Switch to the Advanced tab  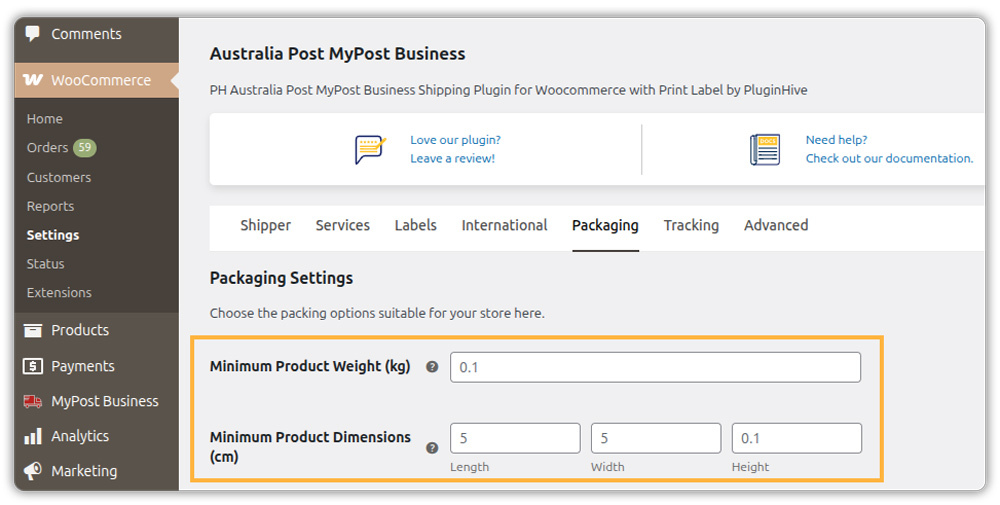(x=776, y=225)
